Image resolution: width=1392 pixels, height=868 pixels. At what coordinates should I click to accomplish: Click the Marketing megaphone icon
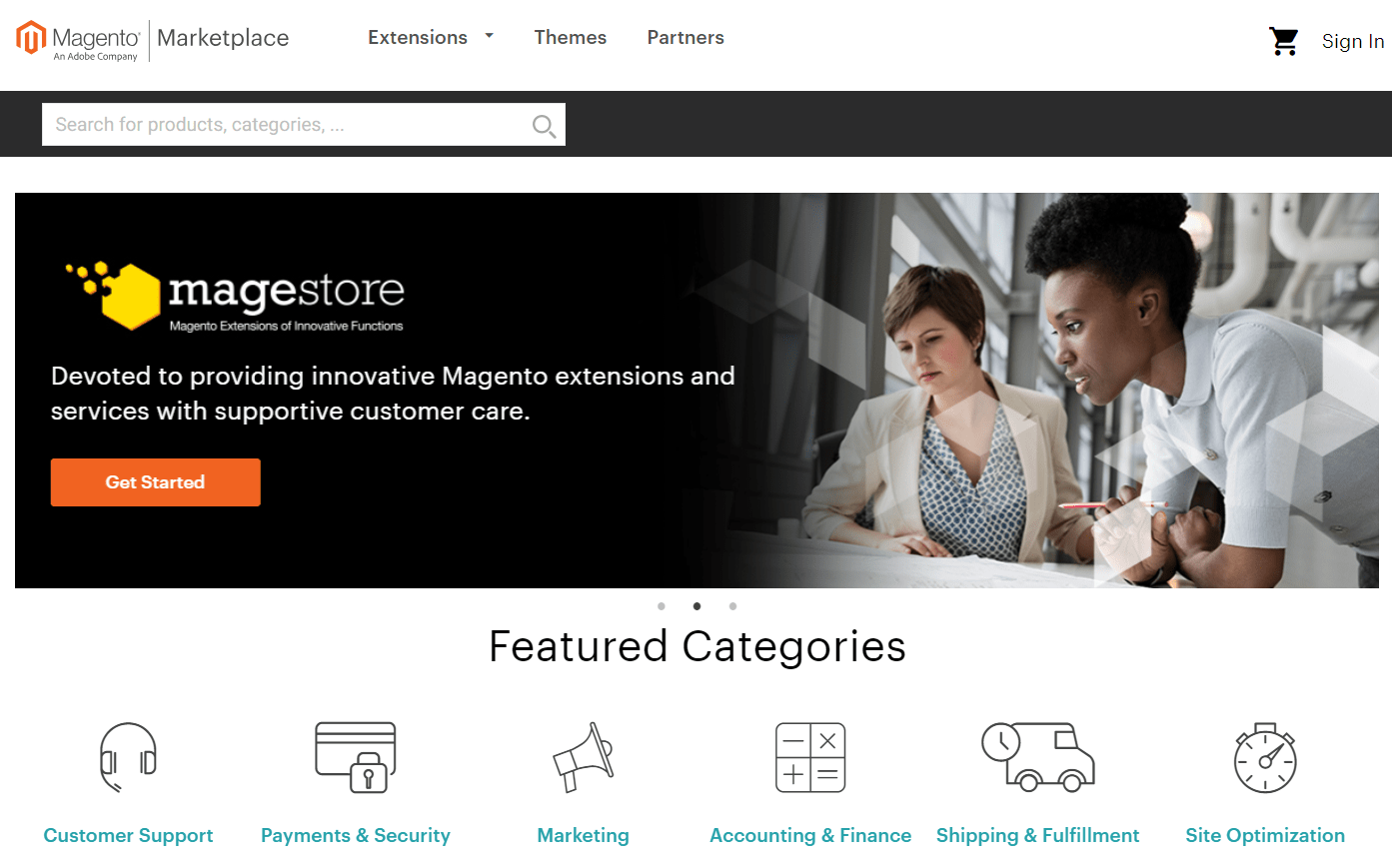(584, 757)
